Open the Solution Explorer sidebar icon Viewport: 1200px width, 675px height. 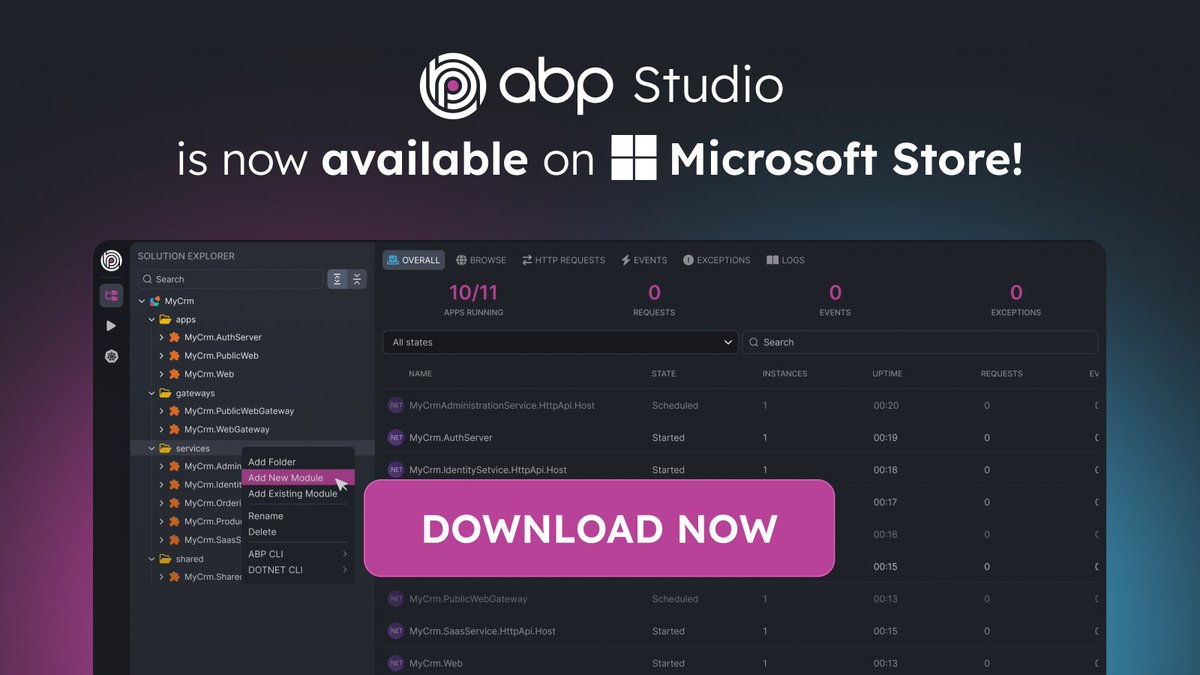point(111,295)
